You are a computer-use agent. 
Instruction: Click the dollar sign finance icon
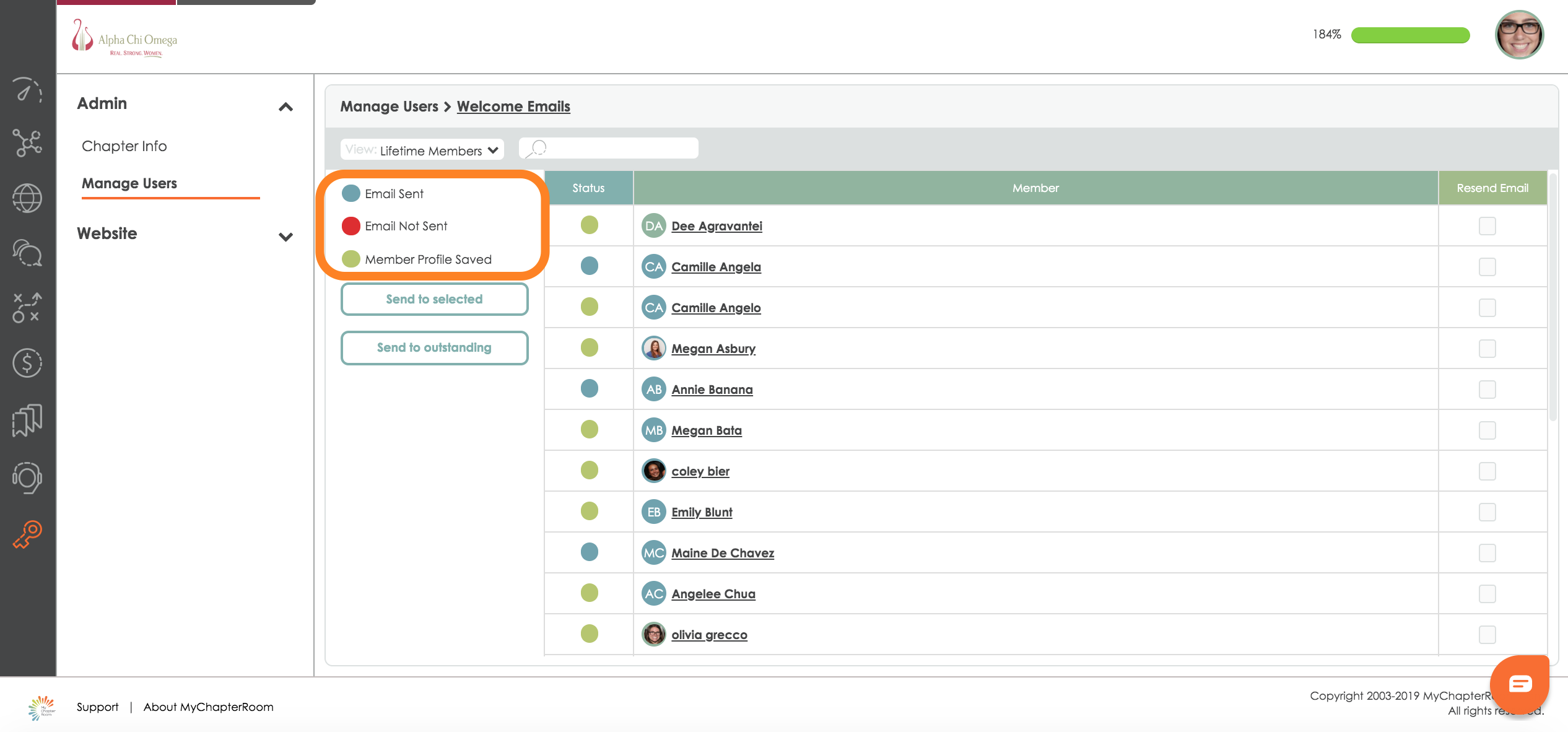(x=27, y=363)
